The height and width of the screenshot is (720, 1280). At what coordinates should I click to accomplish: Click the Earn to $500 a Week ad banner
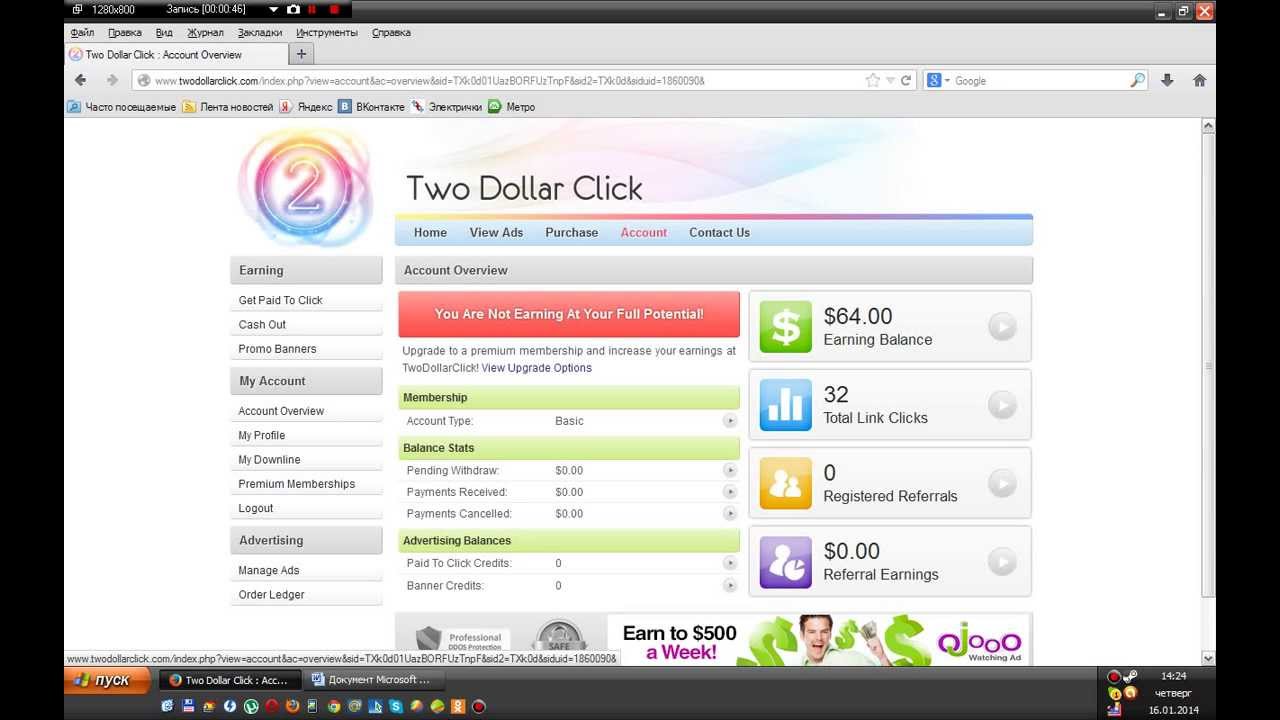coord(817,640)
